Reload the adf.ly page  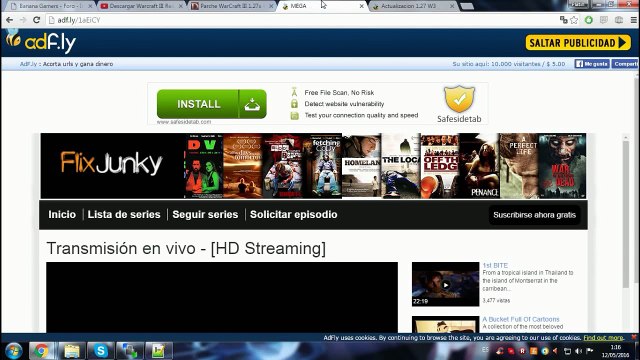point(36,20)
